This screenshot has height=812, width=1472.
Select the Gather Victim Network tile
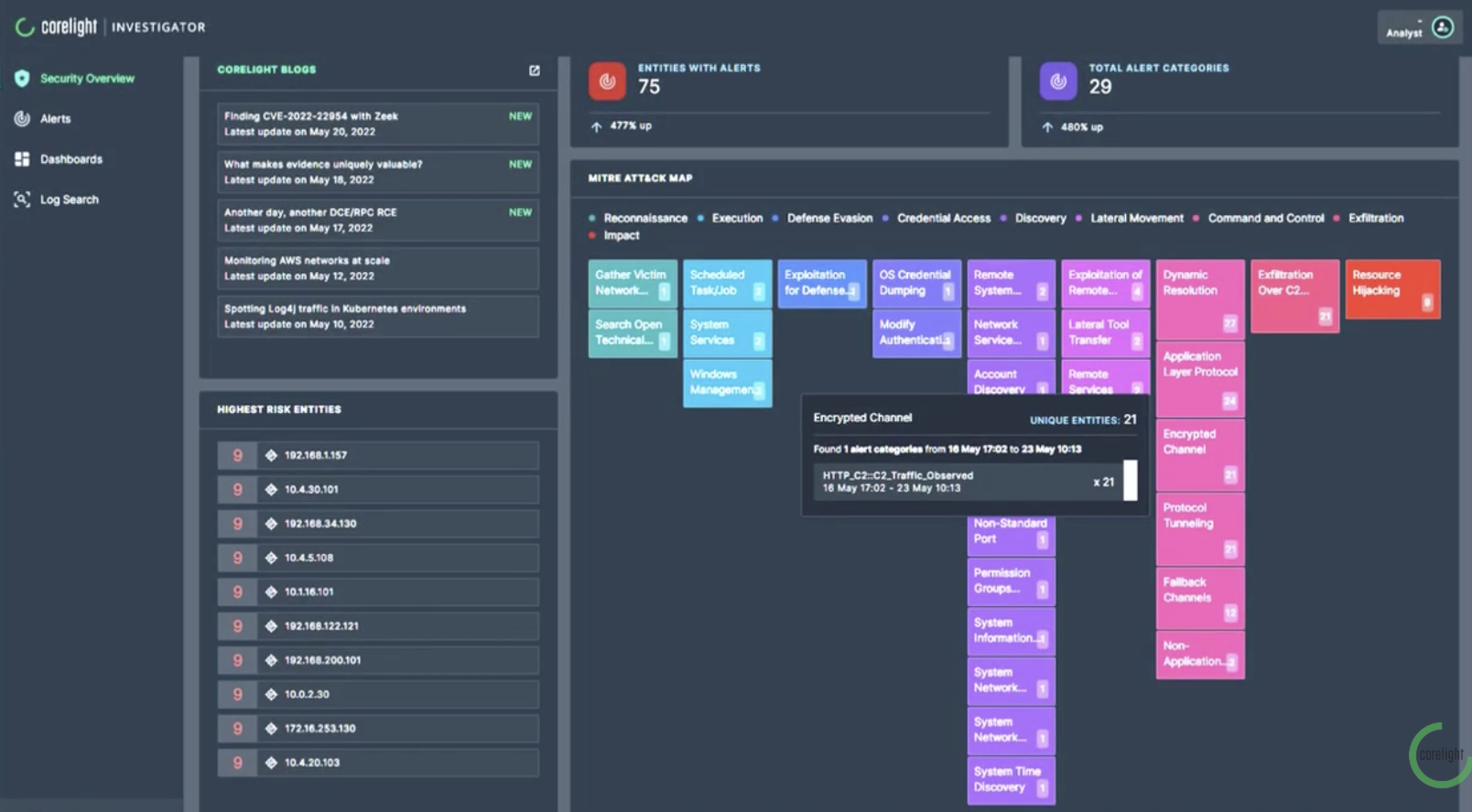(633, 283)
